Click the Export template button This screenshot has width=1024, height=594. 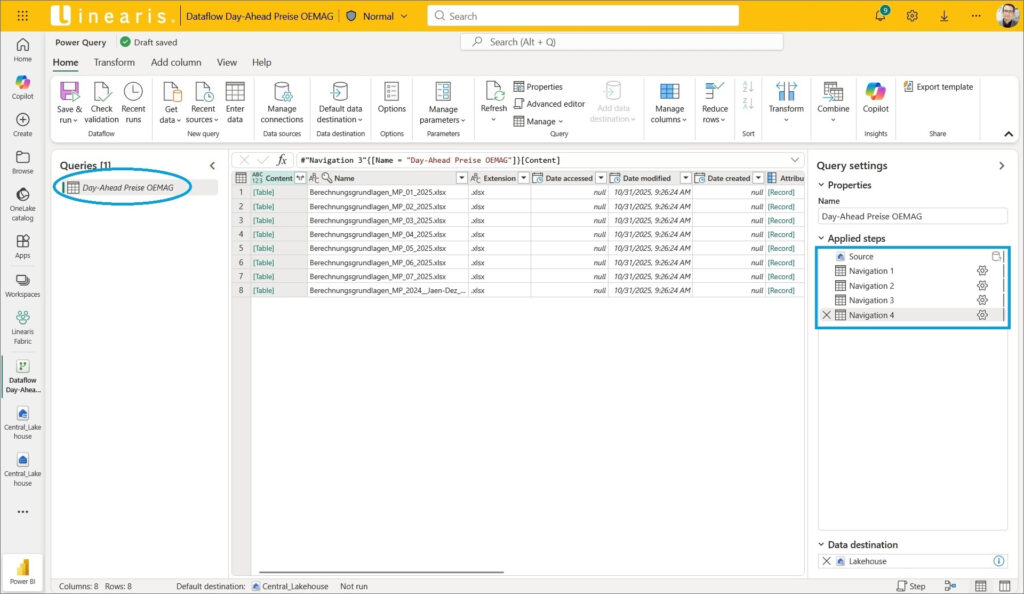(937, 87)
